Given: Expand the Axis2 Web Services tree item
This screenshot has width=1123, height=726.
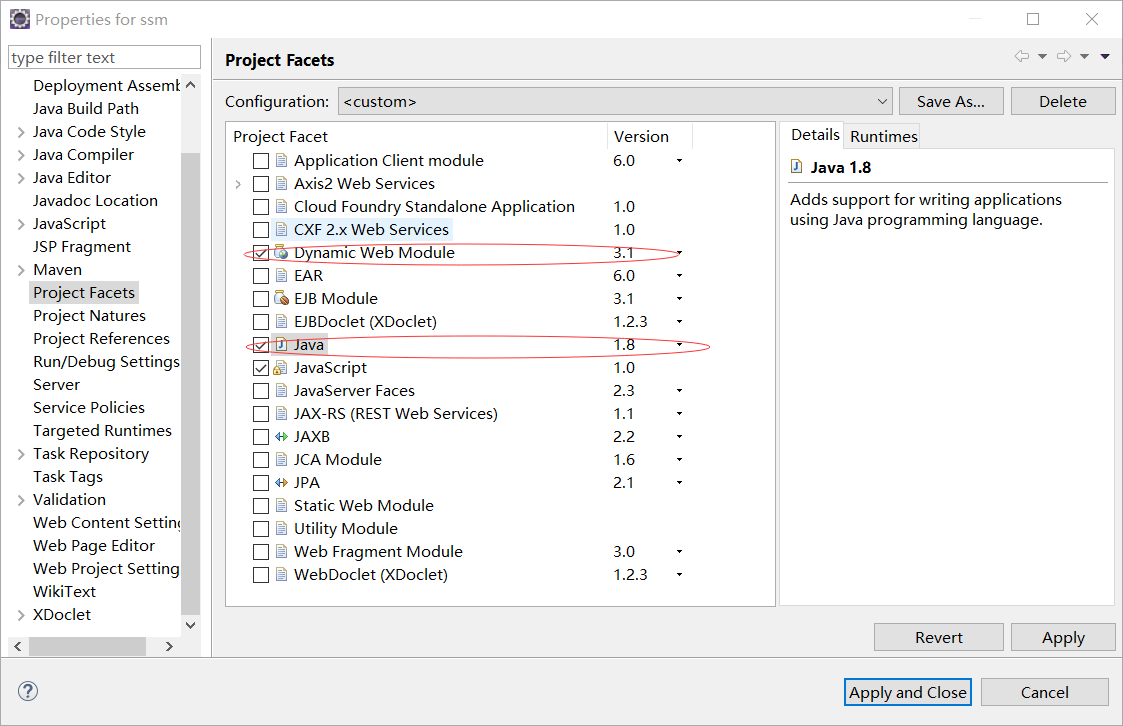Looking at the screenshot, I should click(x=238, y=183).
